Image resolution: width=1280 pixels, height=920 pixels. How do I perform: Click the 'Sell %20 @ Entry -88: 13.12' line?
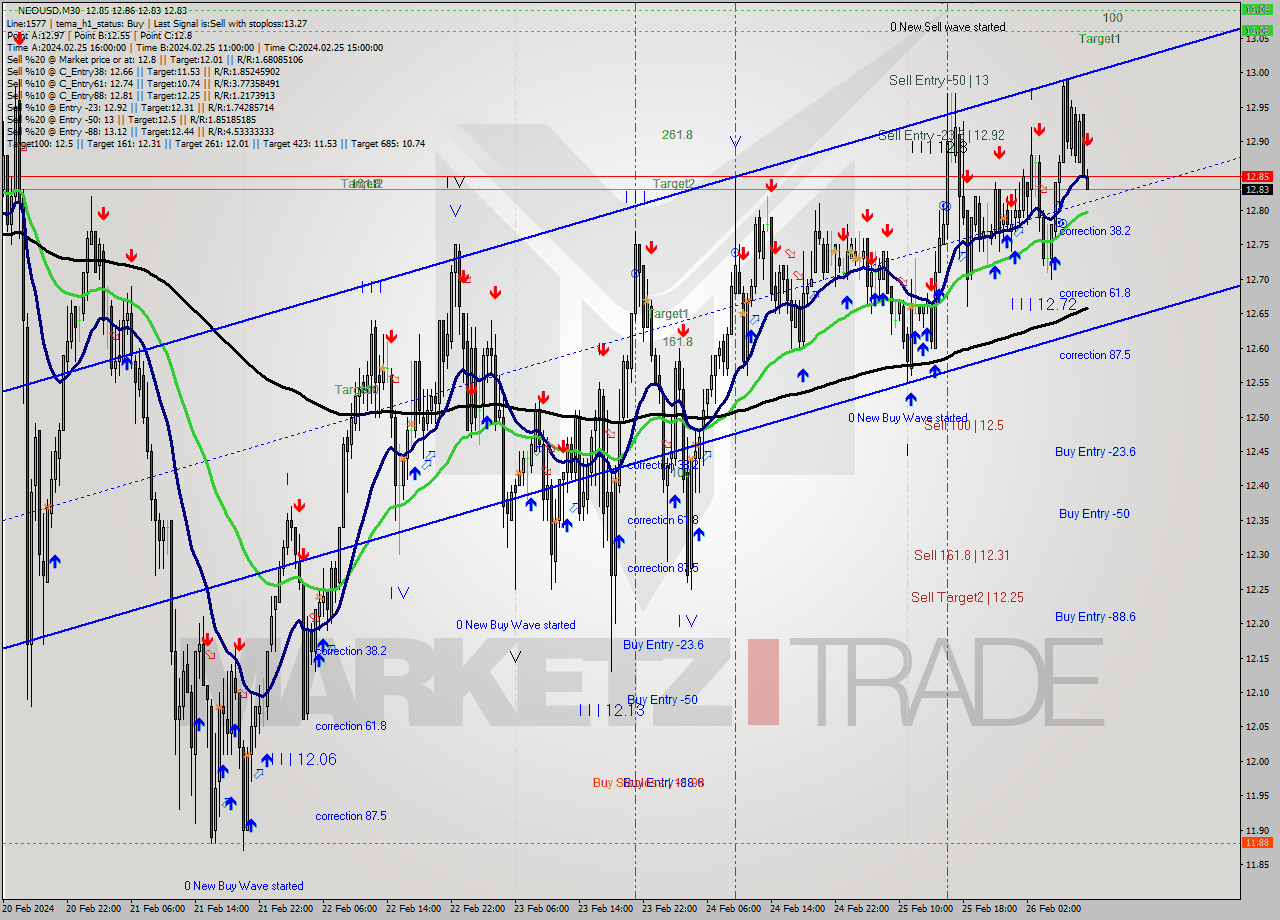coord(140,131)
